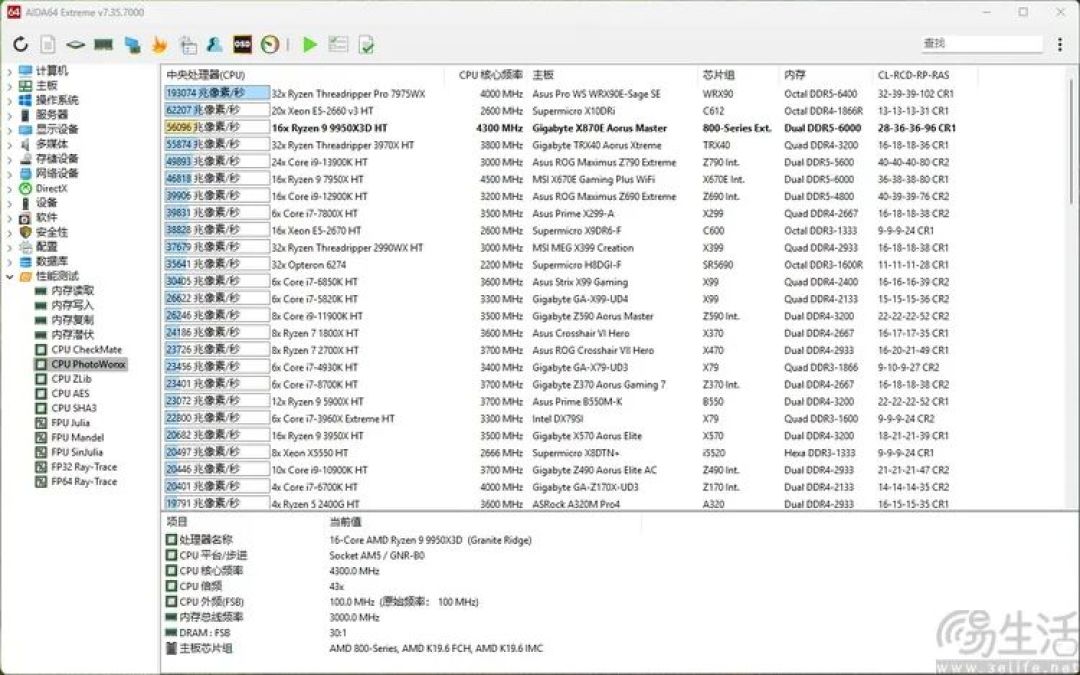The height and width of the screenshot is (675, 1080).
Task: Expand the 计算机 tree node
Action: coord(10,71)
